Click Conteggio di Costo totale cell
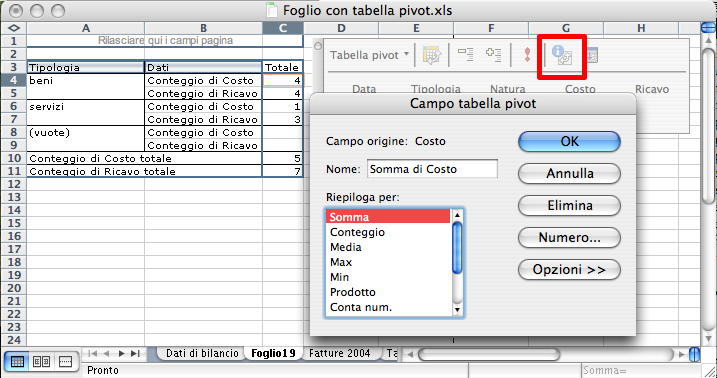717x378 pixels. point(144,159)
